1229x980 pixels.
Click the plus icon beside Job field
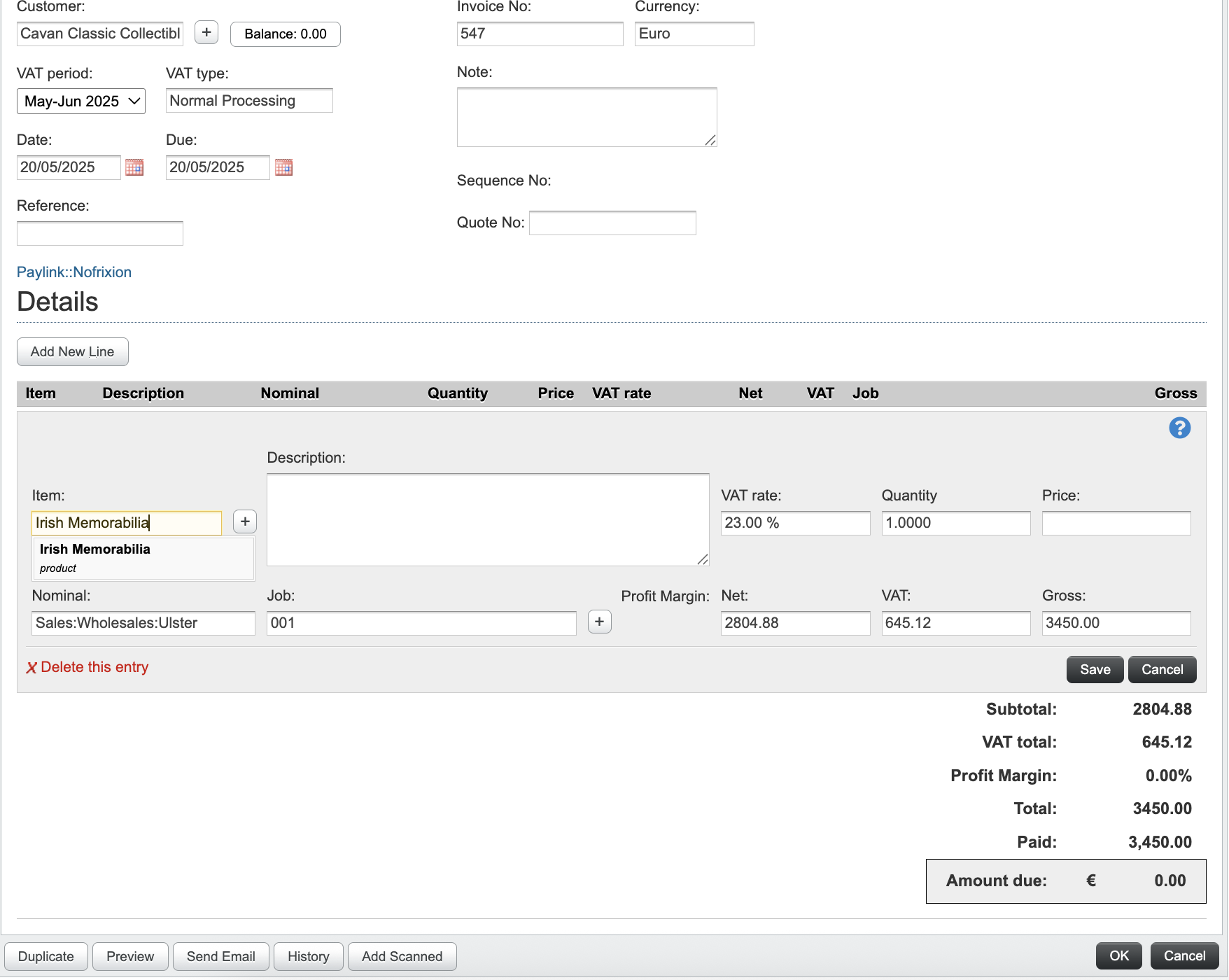[x=600, y=622]
